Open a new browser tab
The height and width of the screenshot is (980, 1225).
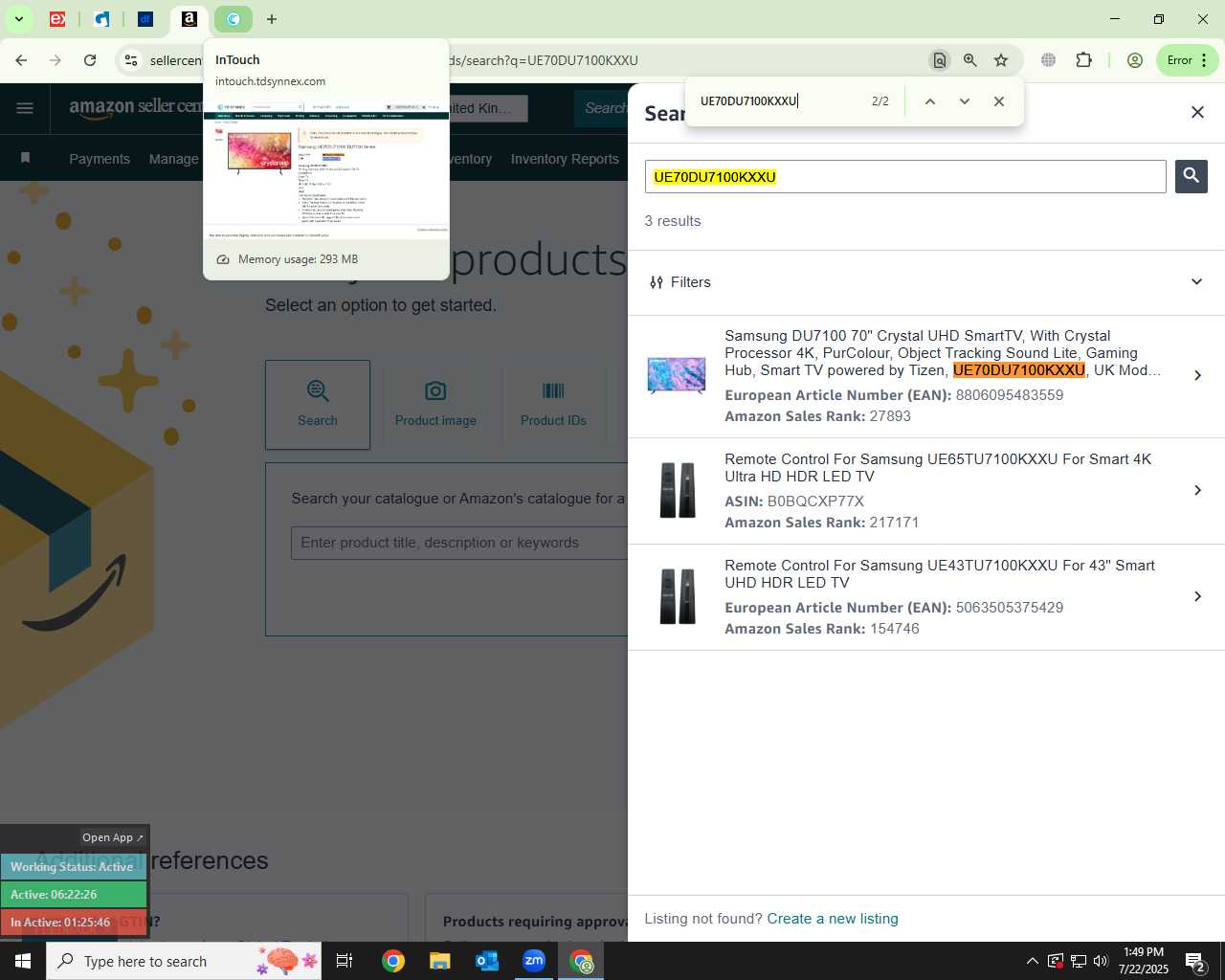(x=272, y=18)
